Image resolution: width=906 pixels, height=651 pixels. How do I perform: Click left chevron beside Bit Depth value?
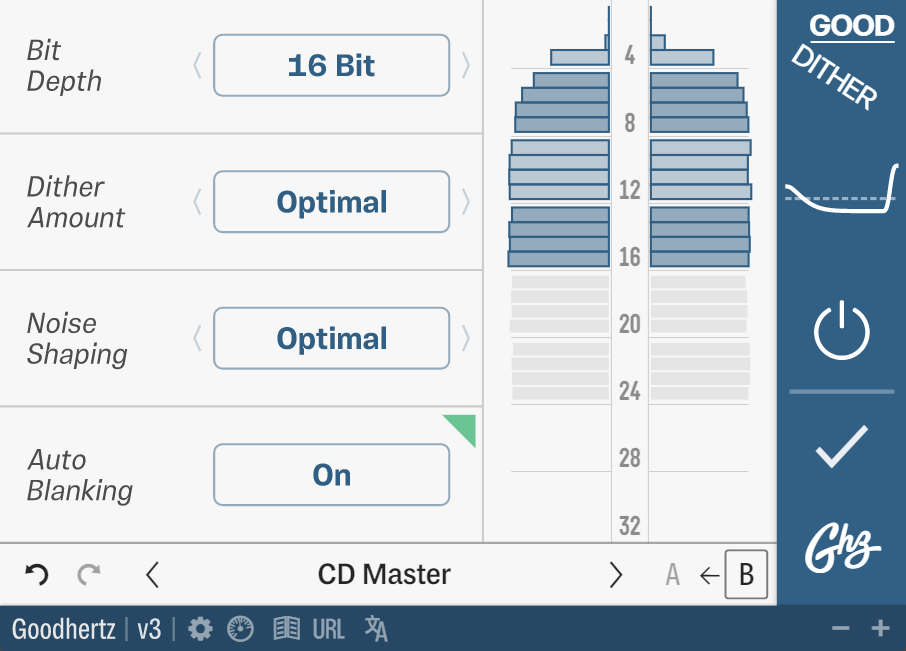tap(197, 65)
